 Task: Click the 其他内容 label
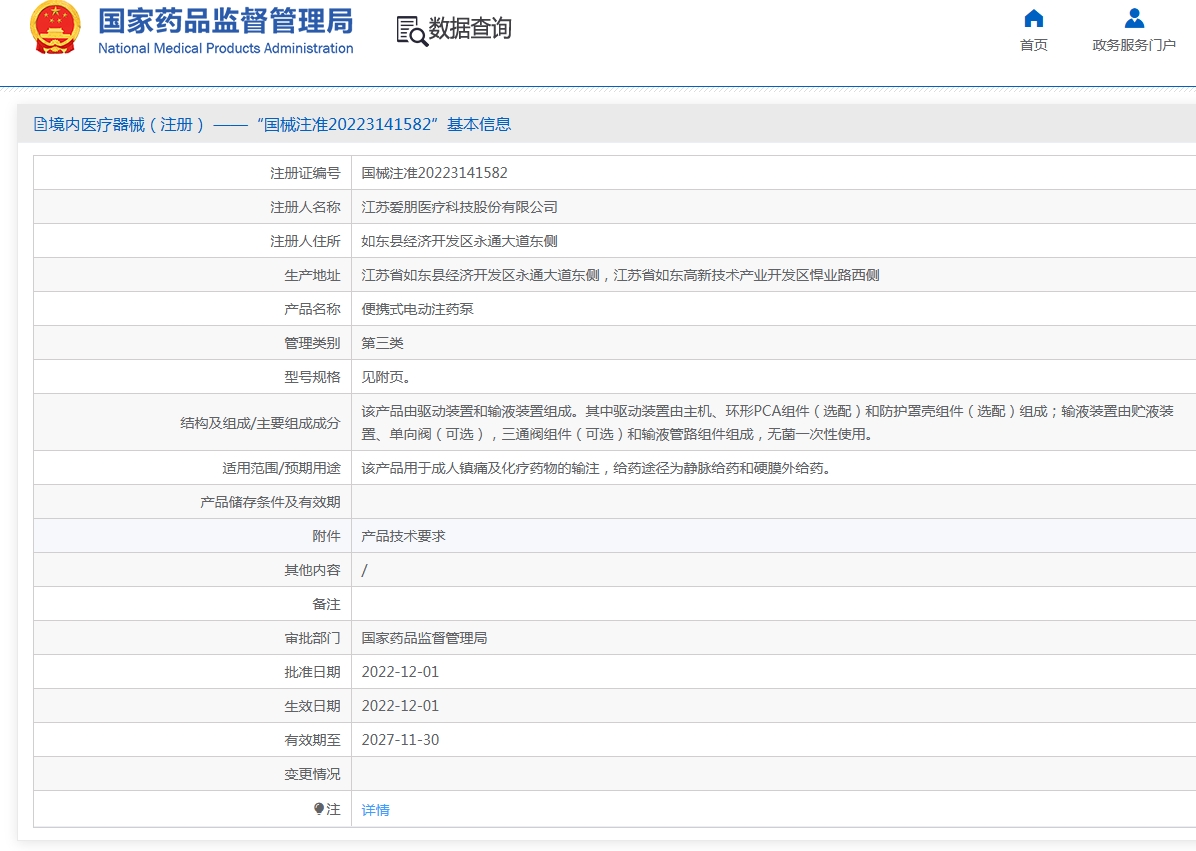tap(312, 570)
